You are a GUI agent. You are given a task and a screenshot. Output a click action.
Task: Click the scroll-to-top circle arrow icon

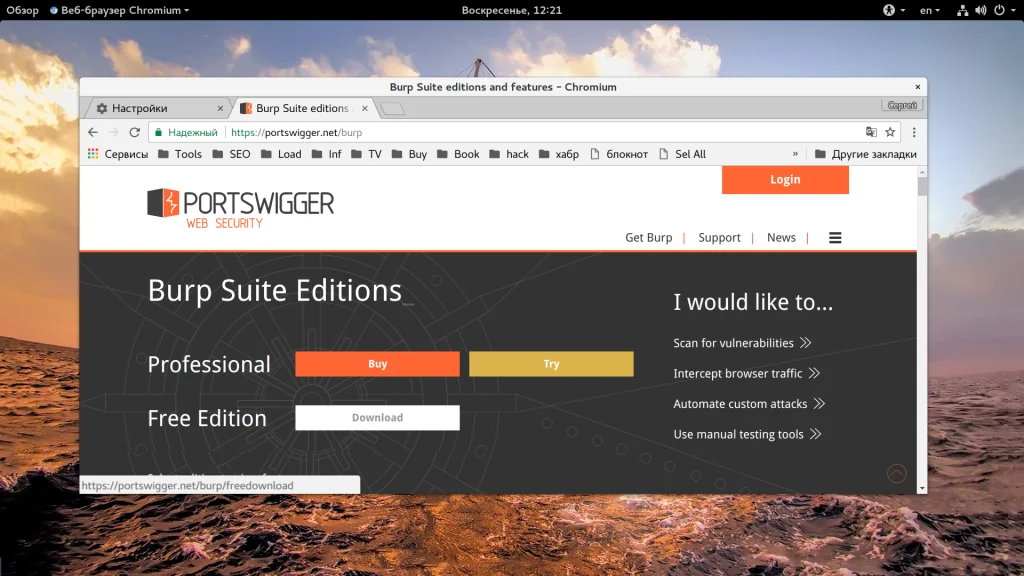click(897, 473)
